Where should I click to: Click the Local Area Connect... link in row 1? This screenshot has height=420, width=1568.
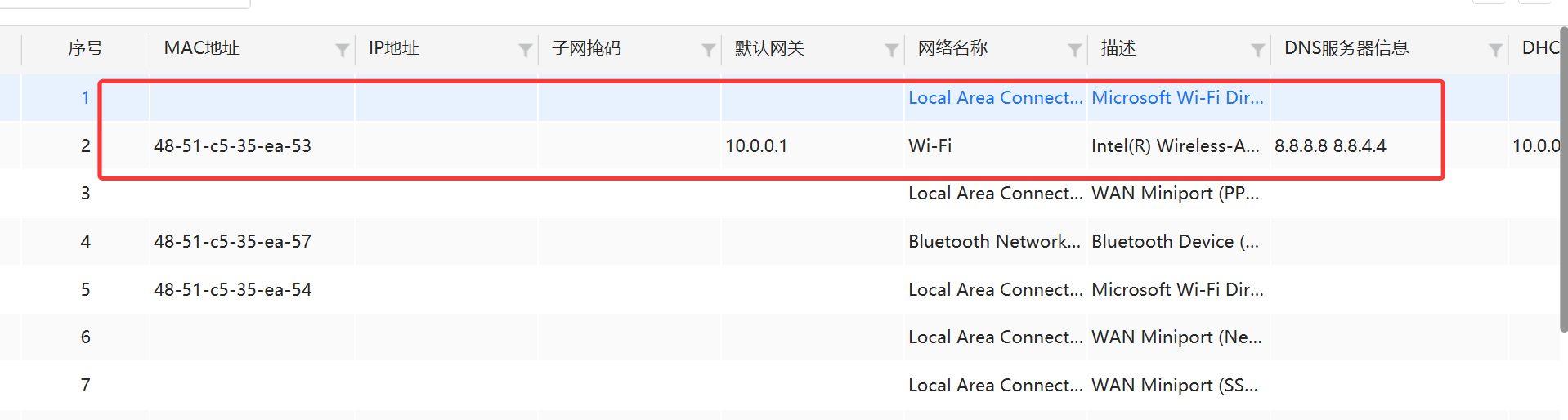pos(995,97)
